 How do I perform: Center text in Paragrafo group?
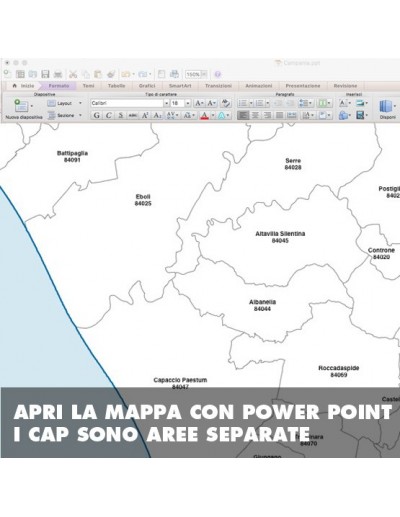tap(255, 115)
